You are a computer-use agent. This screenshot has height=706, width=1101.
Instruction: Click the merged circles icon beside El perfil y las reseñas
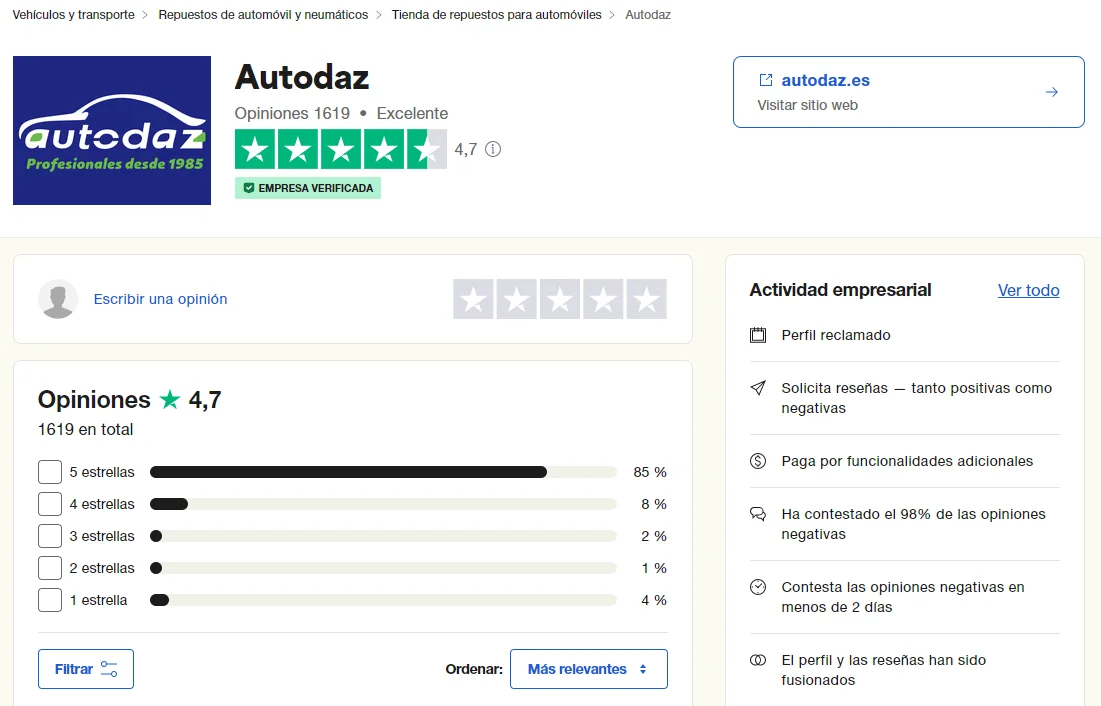[758, 660]
